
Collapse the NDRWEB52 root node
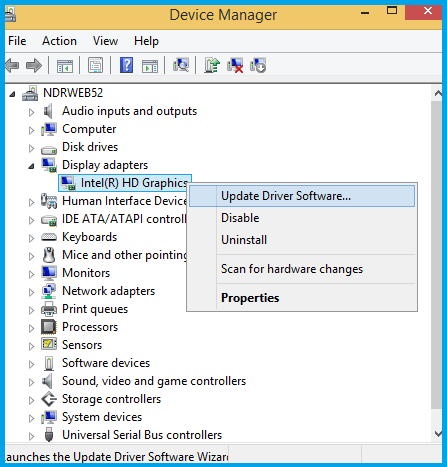tap(12, 94)
